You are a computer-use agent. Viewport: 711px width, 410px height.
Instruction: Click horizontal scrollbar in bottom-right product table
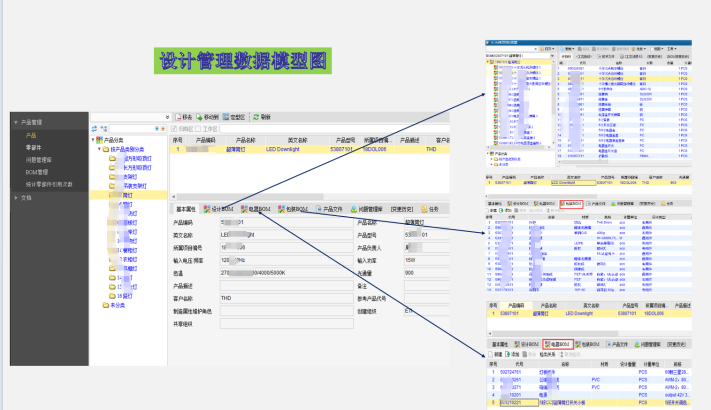pos(554,334)
